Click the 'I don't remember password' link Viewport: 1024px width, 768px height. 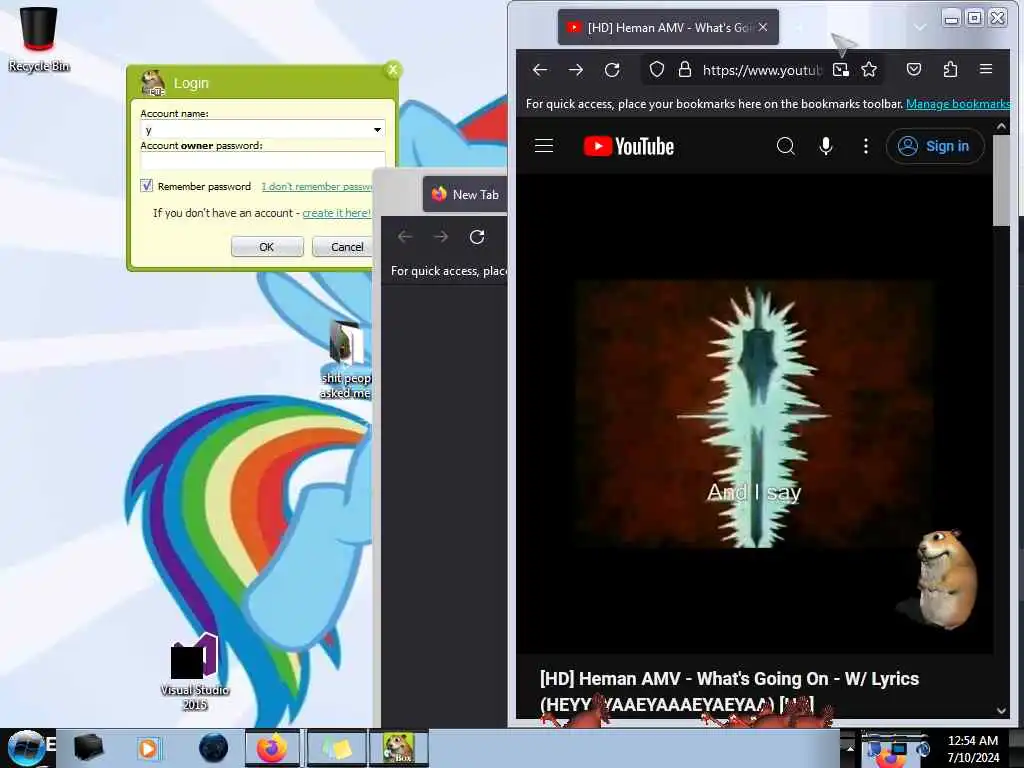(317, 187)
